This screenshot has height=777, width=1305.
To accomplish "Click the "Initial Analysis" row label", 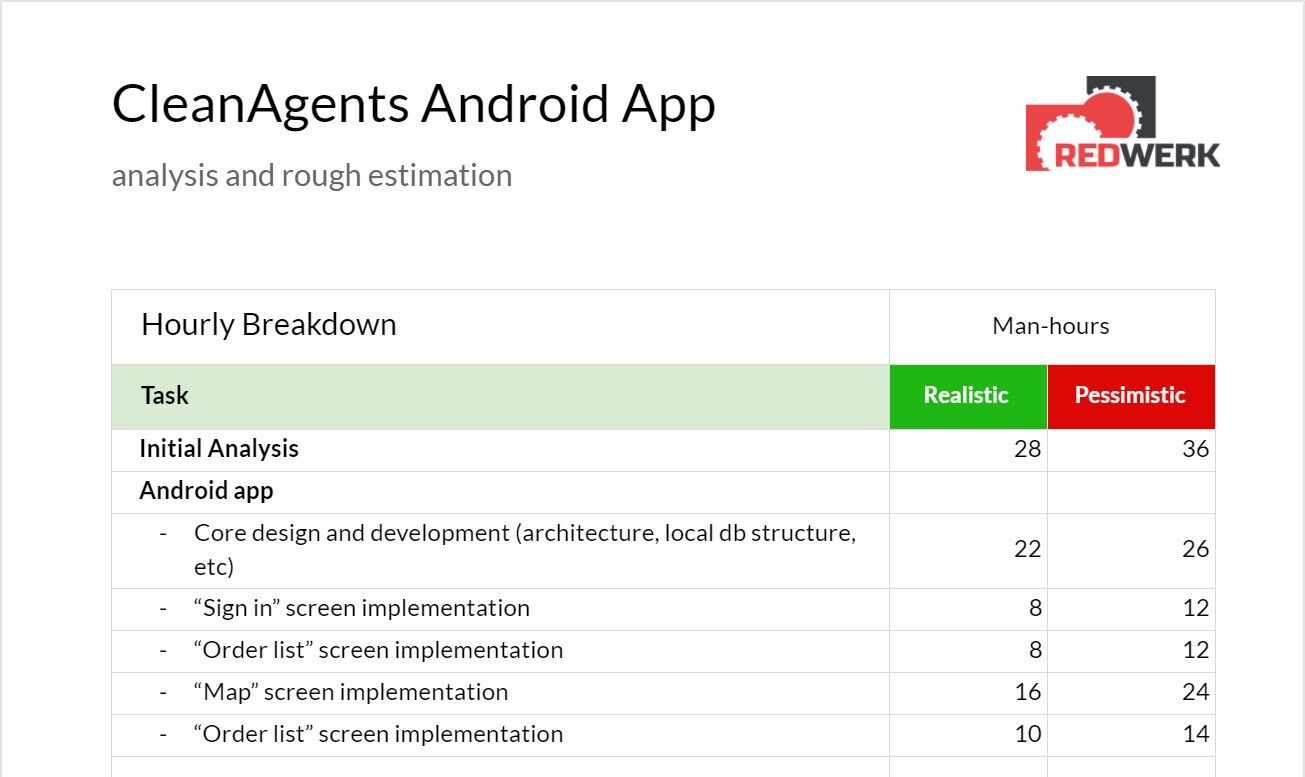I will (x=218, y=449).
